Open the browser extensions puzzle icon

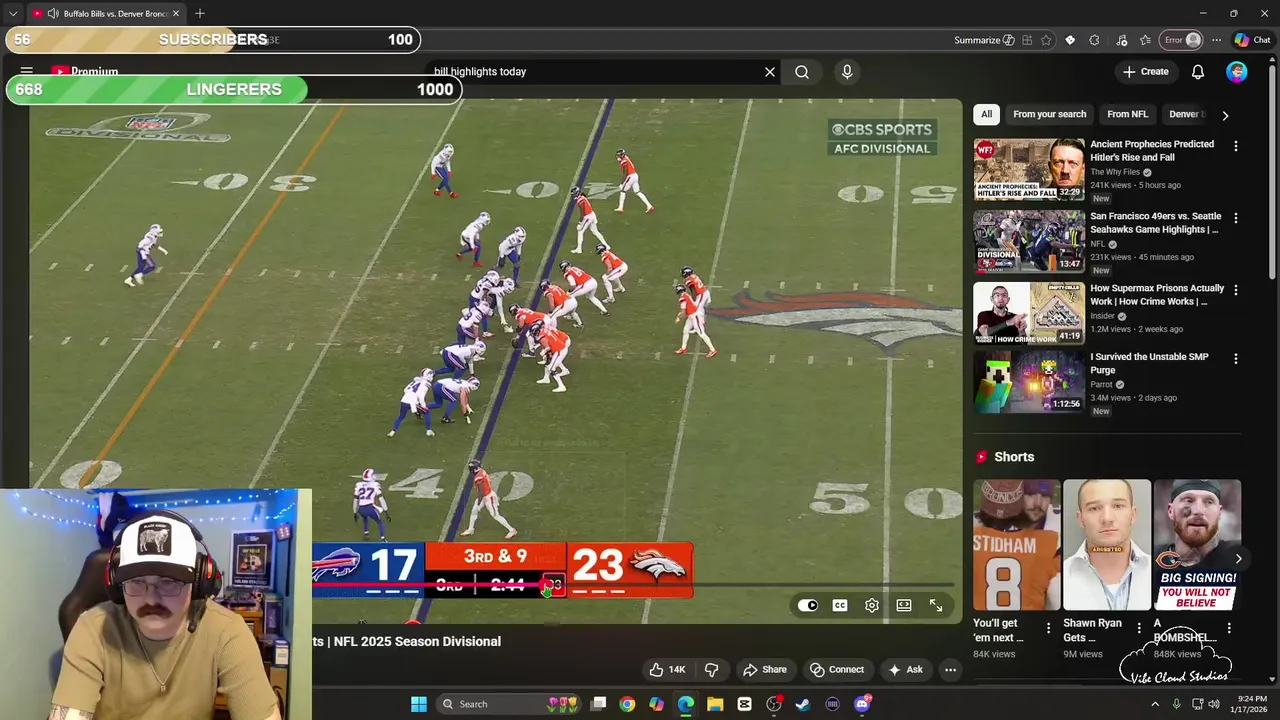point(1094,40)
